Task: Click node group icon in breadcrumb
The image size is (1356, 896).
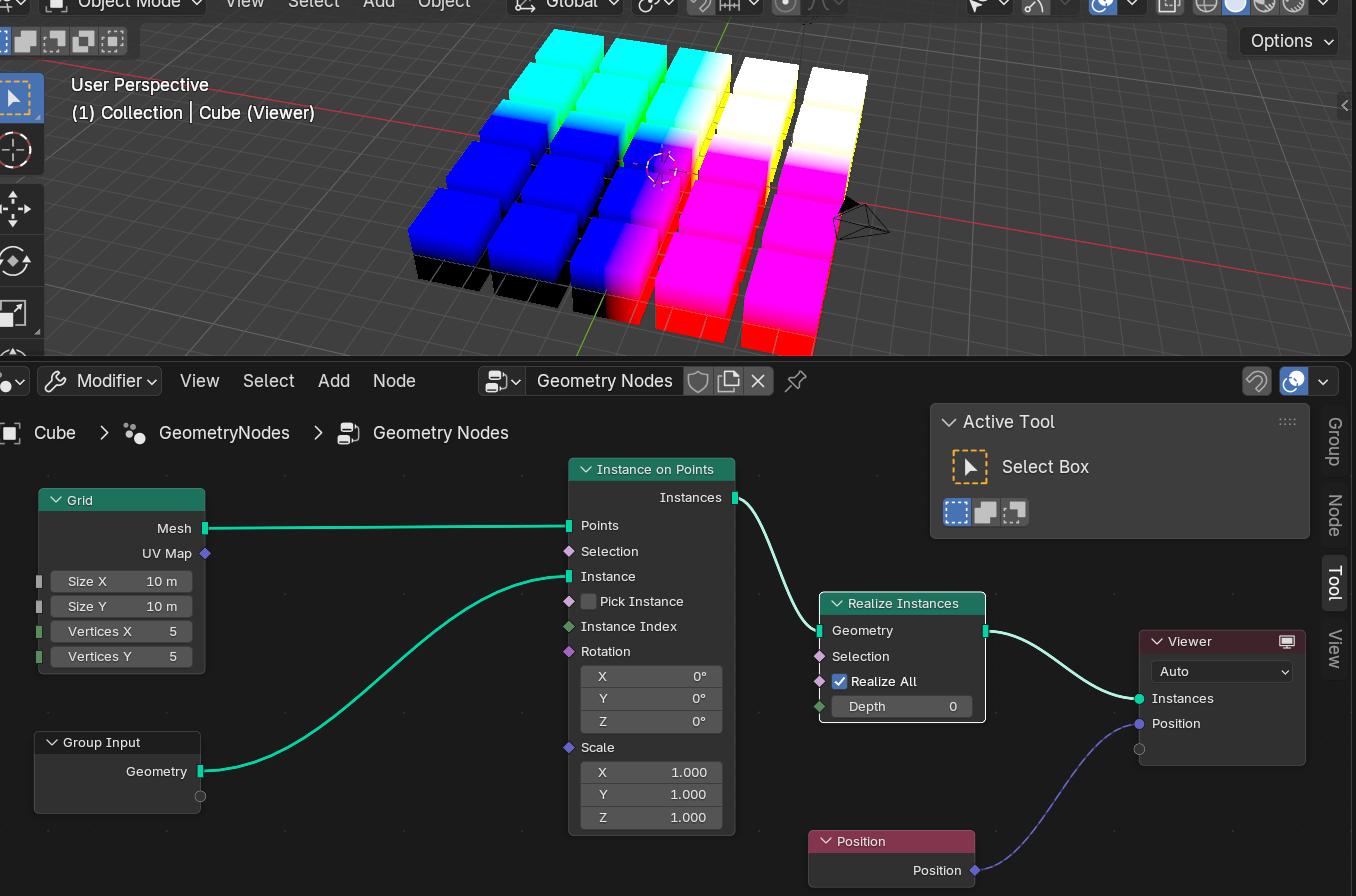Action: point(348,433)
